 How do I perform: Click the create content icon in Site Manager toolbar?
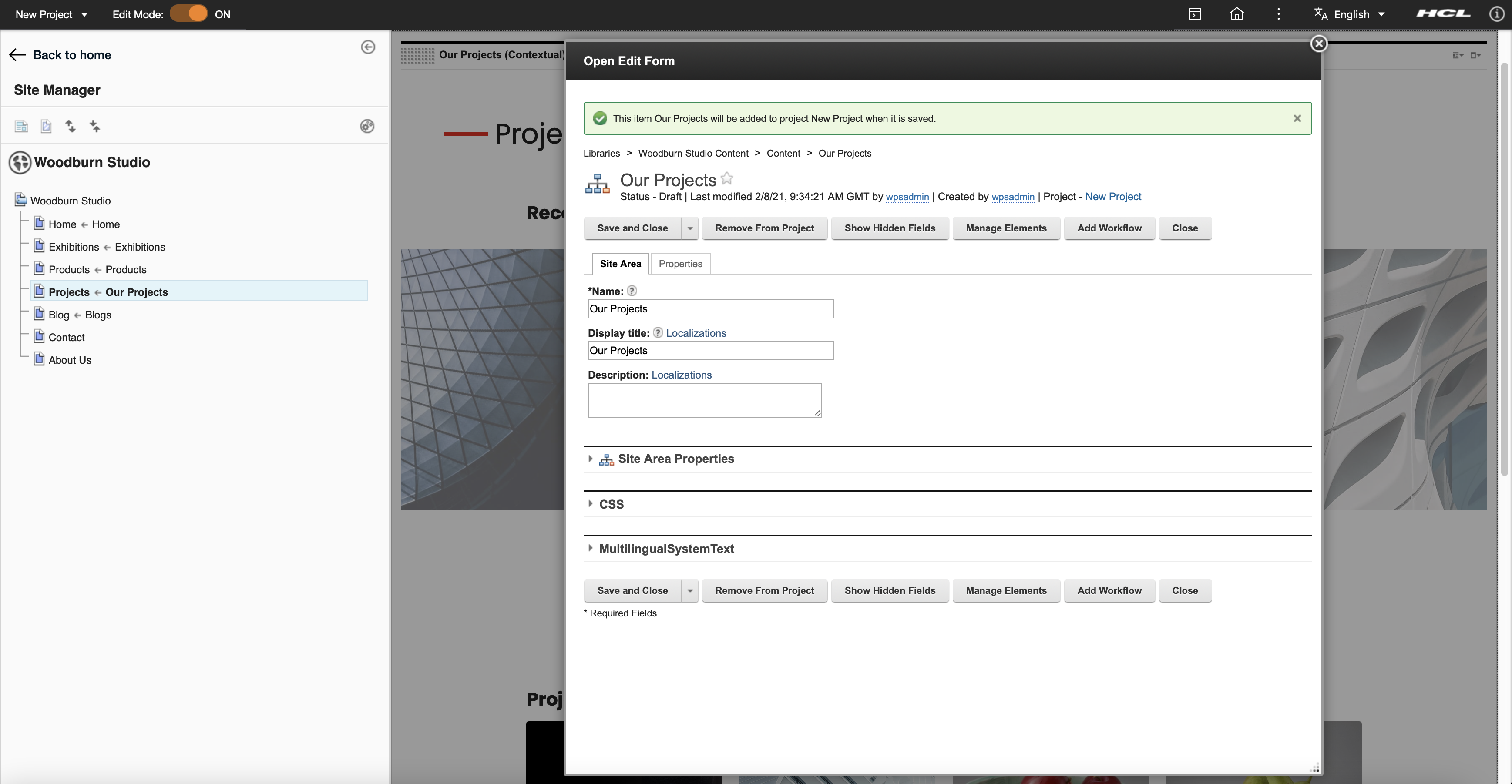pos(46,126)
